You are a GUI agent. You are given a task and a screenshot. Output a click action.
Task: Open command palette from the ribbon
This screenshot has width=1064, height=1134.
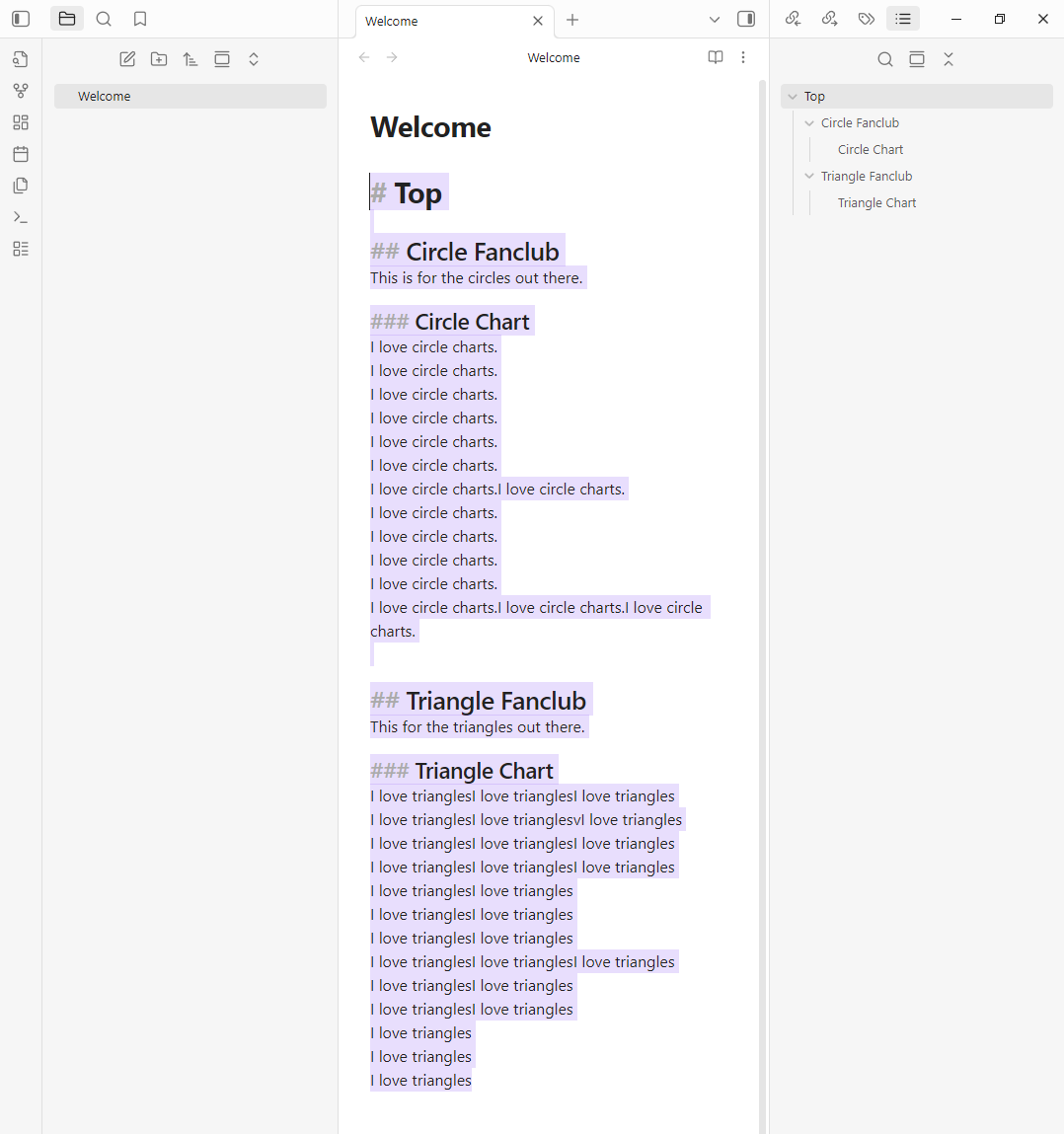pyautogui.click(x=21, y=217)
